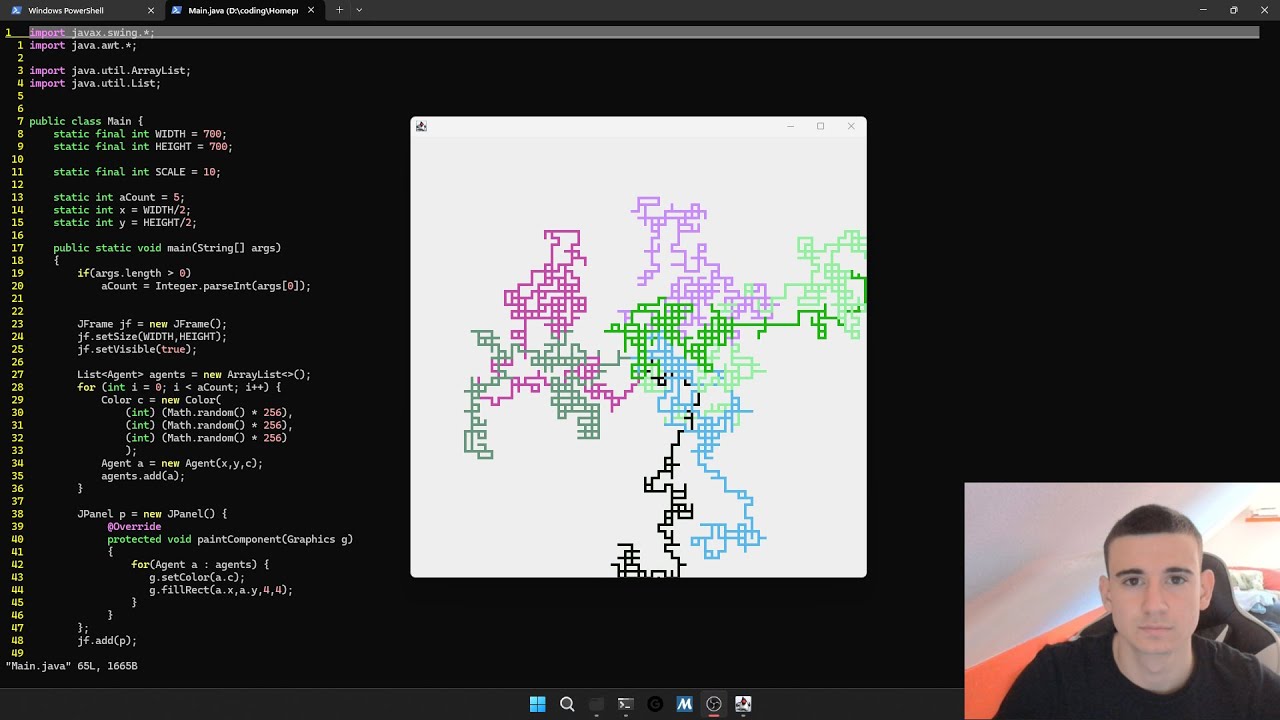Viewport: 1280px width, 720px height.
Task: Click 'JFrame jf = new JFrame();' line
Action: coord(152,324)
